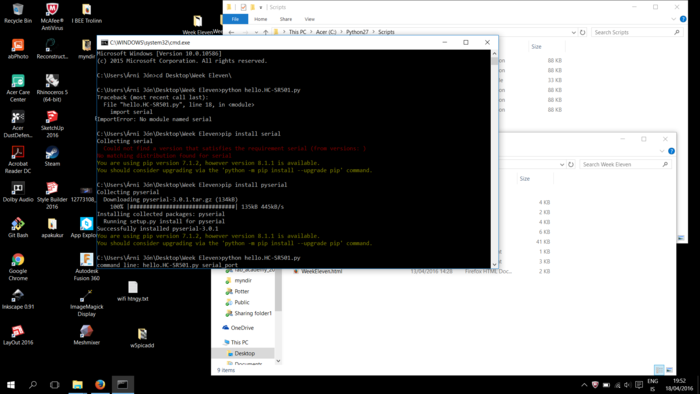Launch Git Bash from desktop
The width and height of the screenshot is (700, 394).
(18, 228)
